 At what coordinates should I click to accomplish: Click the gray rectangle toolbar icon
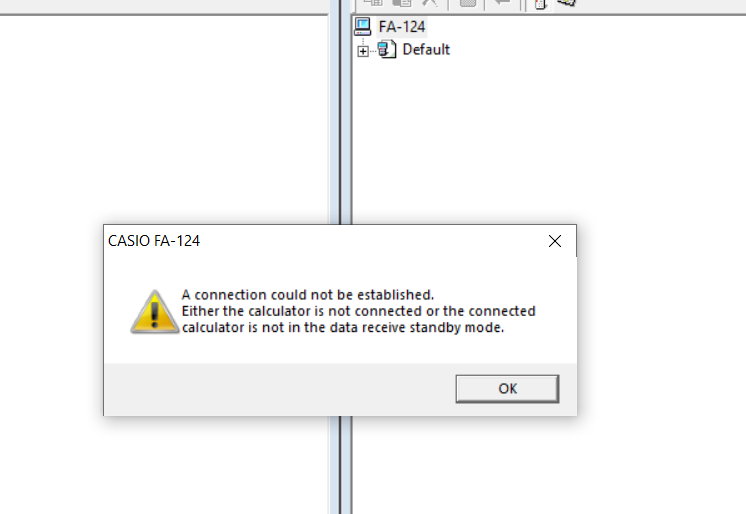click(x=468, y=3)
